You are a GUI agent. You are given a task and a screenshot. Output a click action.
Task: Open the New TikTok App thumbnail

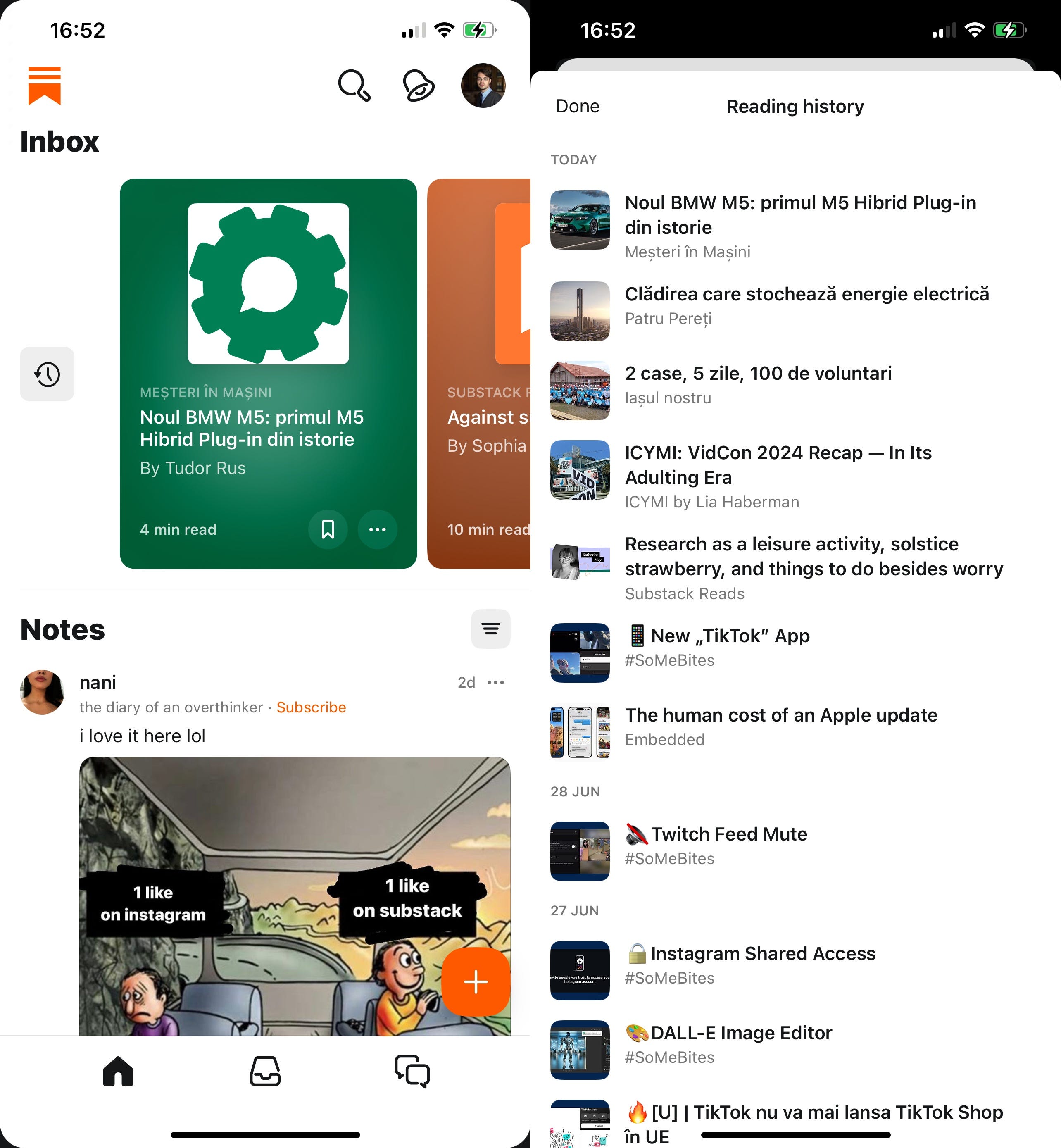[580, 653]
